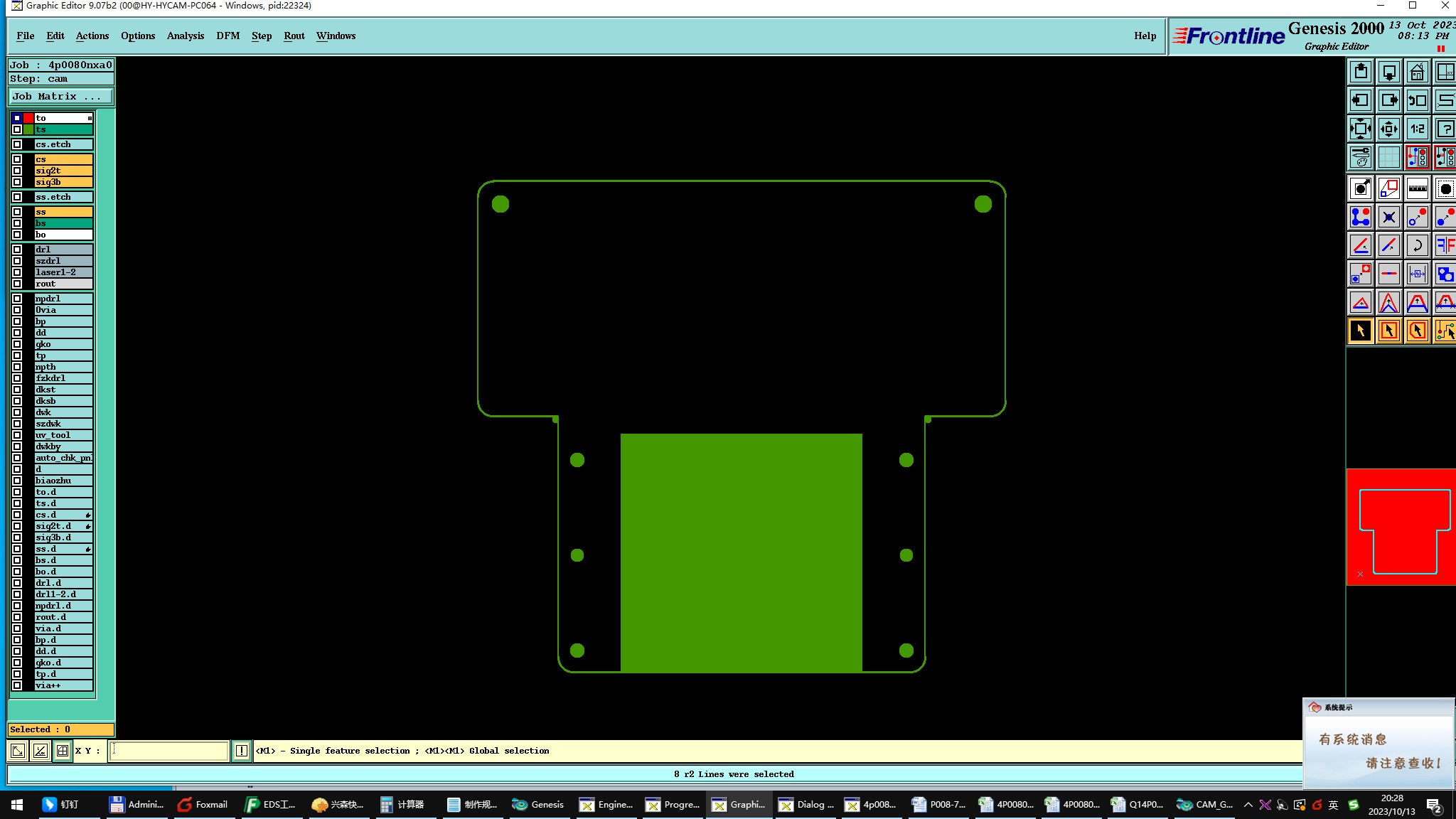This screenshot has height=819, width=1456.
Task: Toggle the checkbox for layer drl
Action: coord(17,250)
